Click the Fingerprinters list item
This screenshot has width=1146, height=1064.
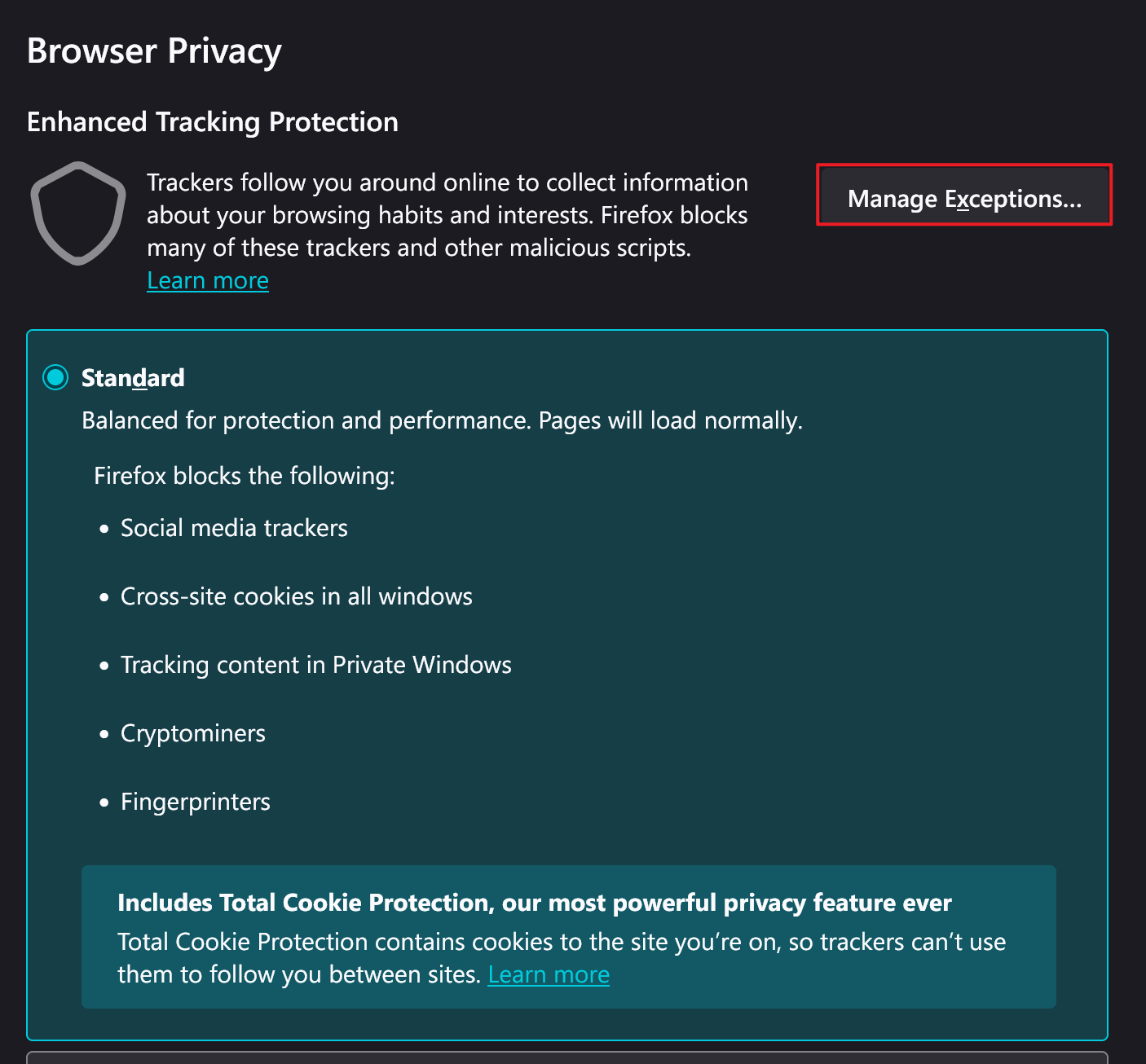click(x=196, y=802)
